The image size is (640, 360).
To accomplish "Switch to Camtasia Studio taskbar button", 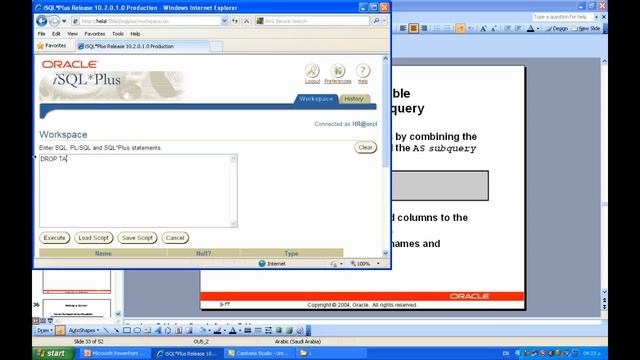I will [259, 353].
